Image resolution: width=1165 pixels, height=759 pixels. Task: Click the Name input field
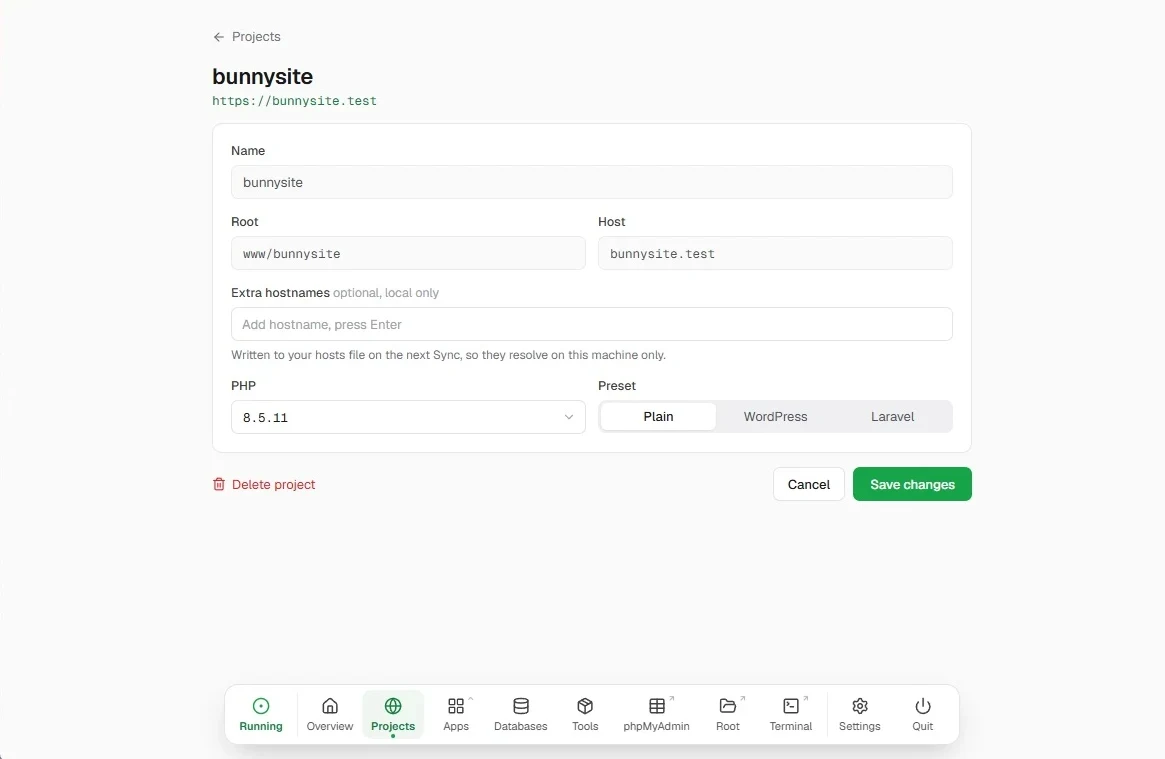pos(591,182)
